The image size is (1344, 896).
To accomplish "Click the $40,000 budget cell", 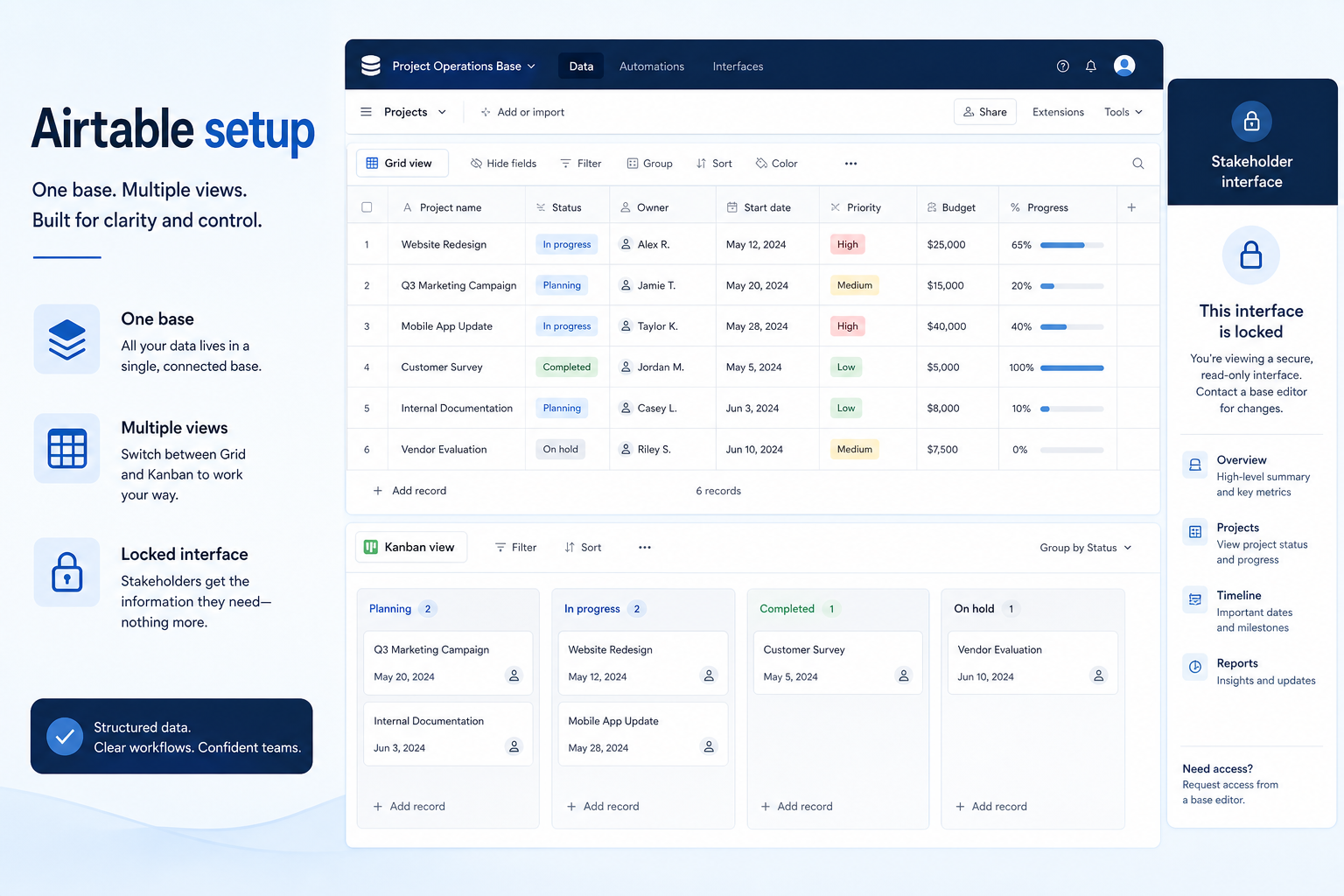I will pyautogui.click(x=957, y=326).
